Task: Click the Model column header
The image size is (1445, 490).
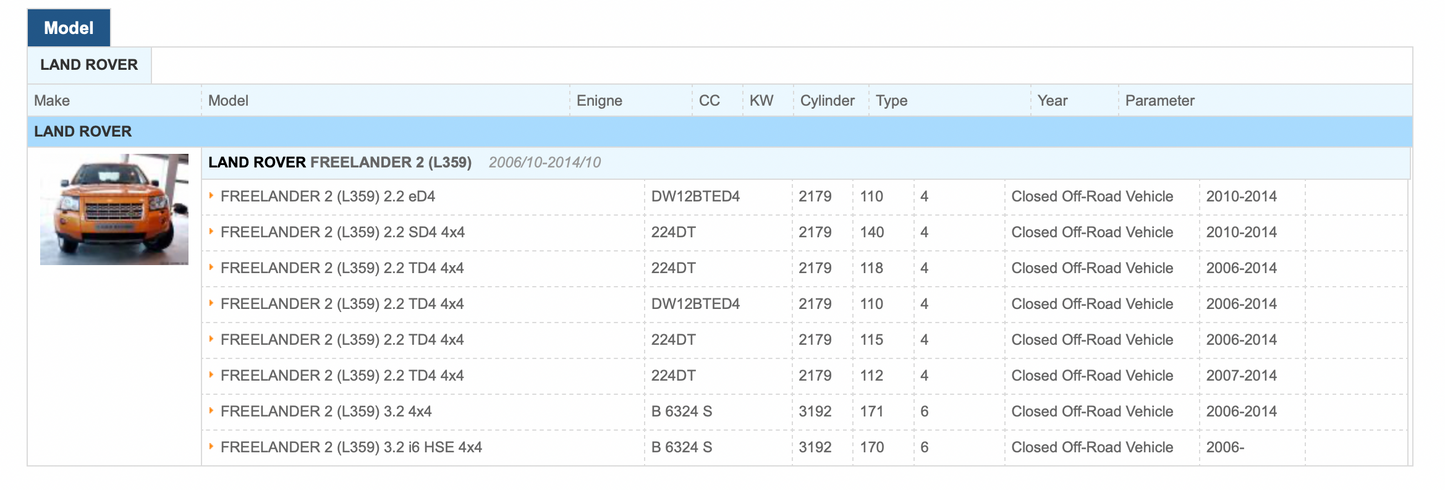Action: tap(228, 100)
